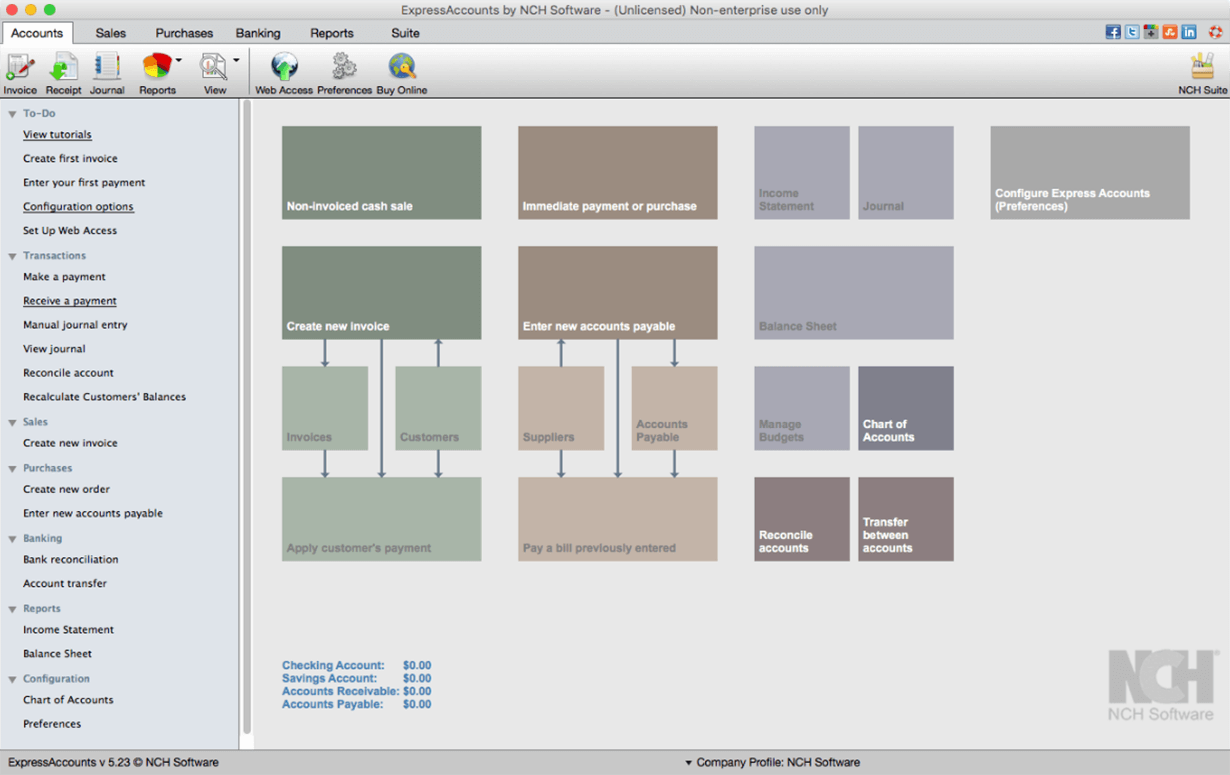Switch to the Sales tab
The width and height of the screenshot is (1230, 775).
click(111, 33)
